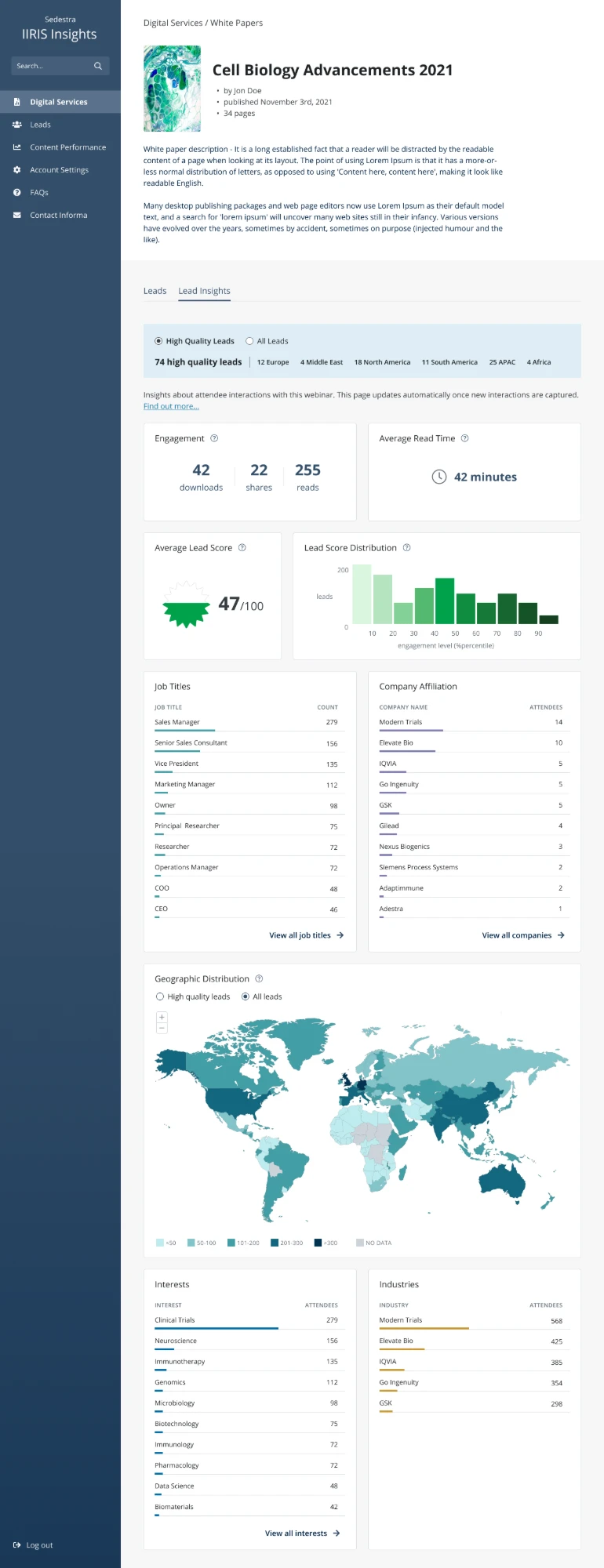
Task: Click the Log out link
Action: click(x=39, y=1545)
